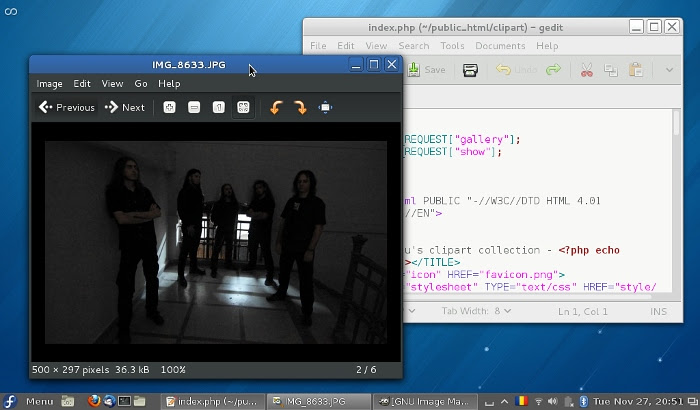Open the View menu in image viewer

tap(112, 84)
